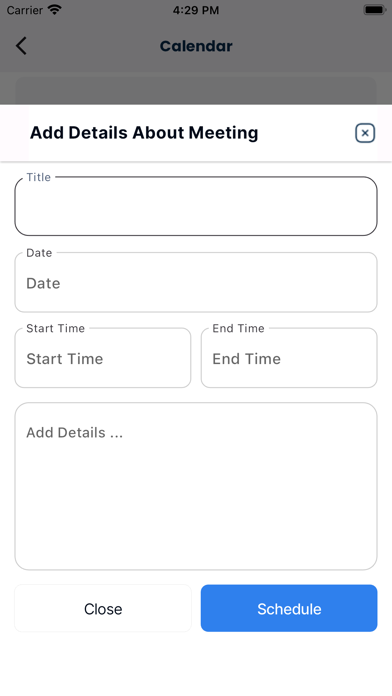
Task: Click the 4:29 PM clock
Action: [196, 10]
